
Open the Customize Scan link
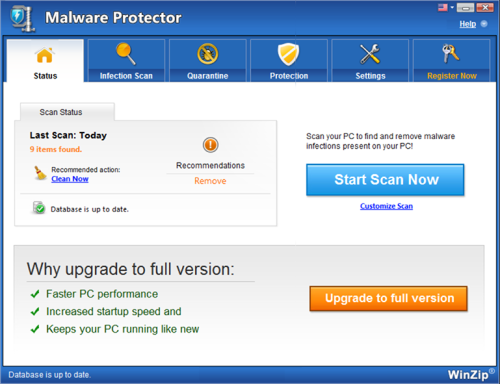tap(386, 206)
